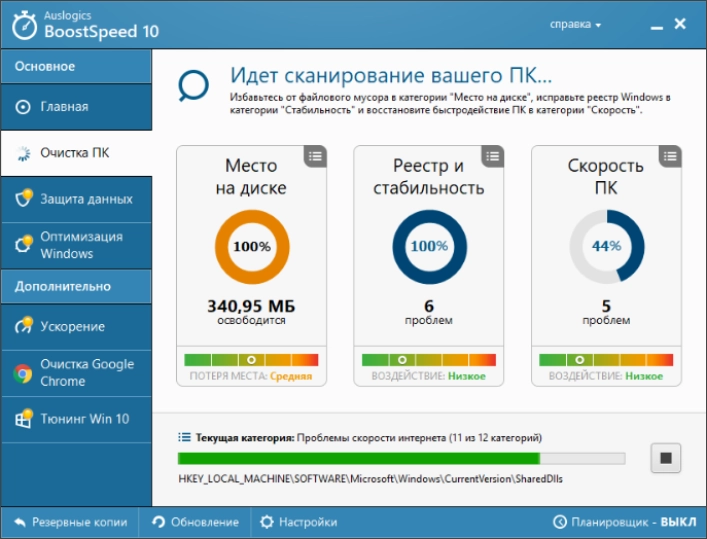Click the scanning magnifier icon in the header

[x=193, y=86]
